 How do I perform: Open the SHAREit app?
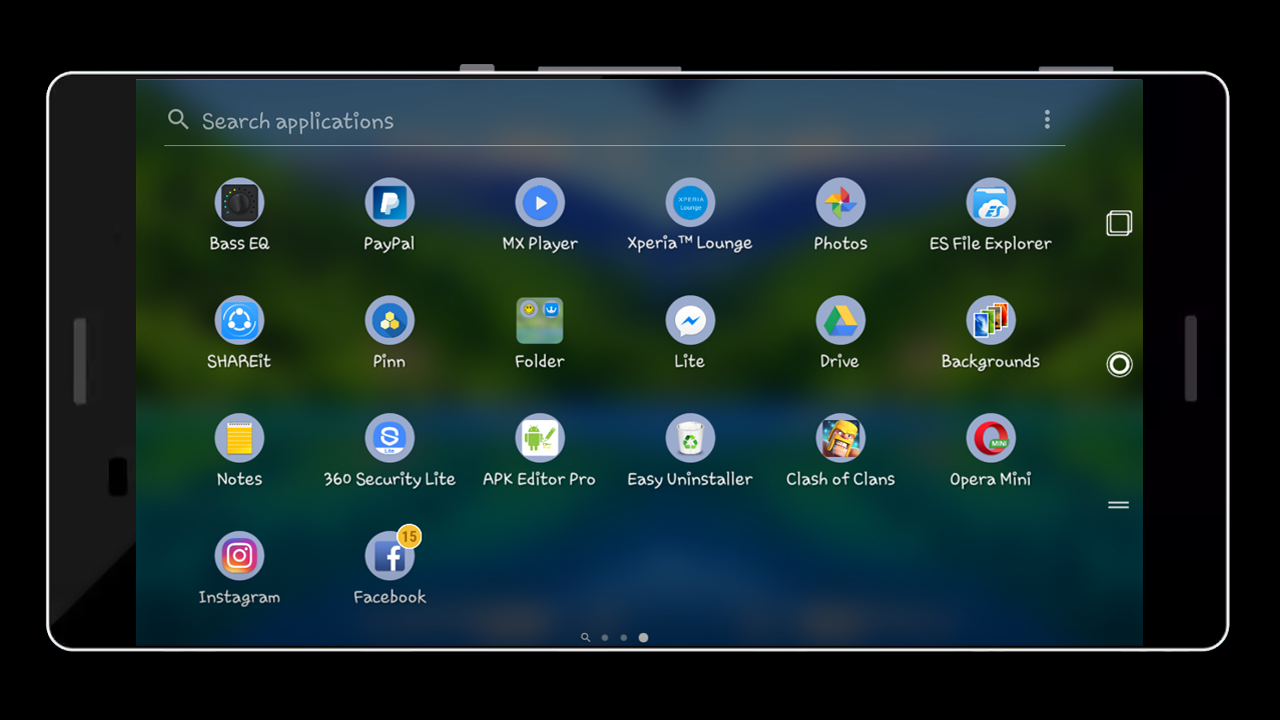point(239,321)
